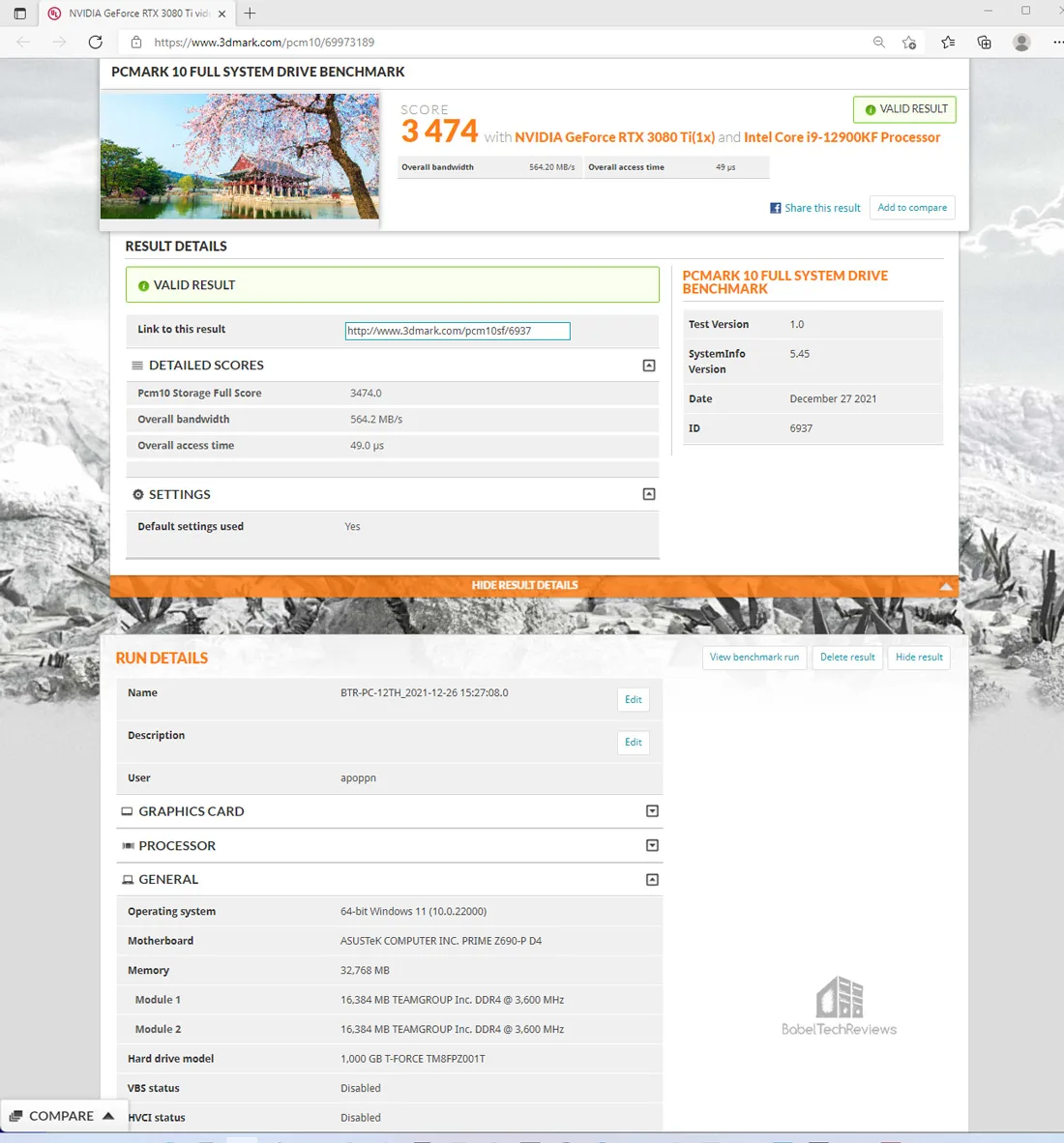The height and width of the screenshot is (1143, 1064).
Task: Edit the run Description field
Action: pyautogui.click(x=633, y=742)
